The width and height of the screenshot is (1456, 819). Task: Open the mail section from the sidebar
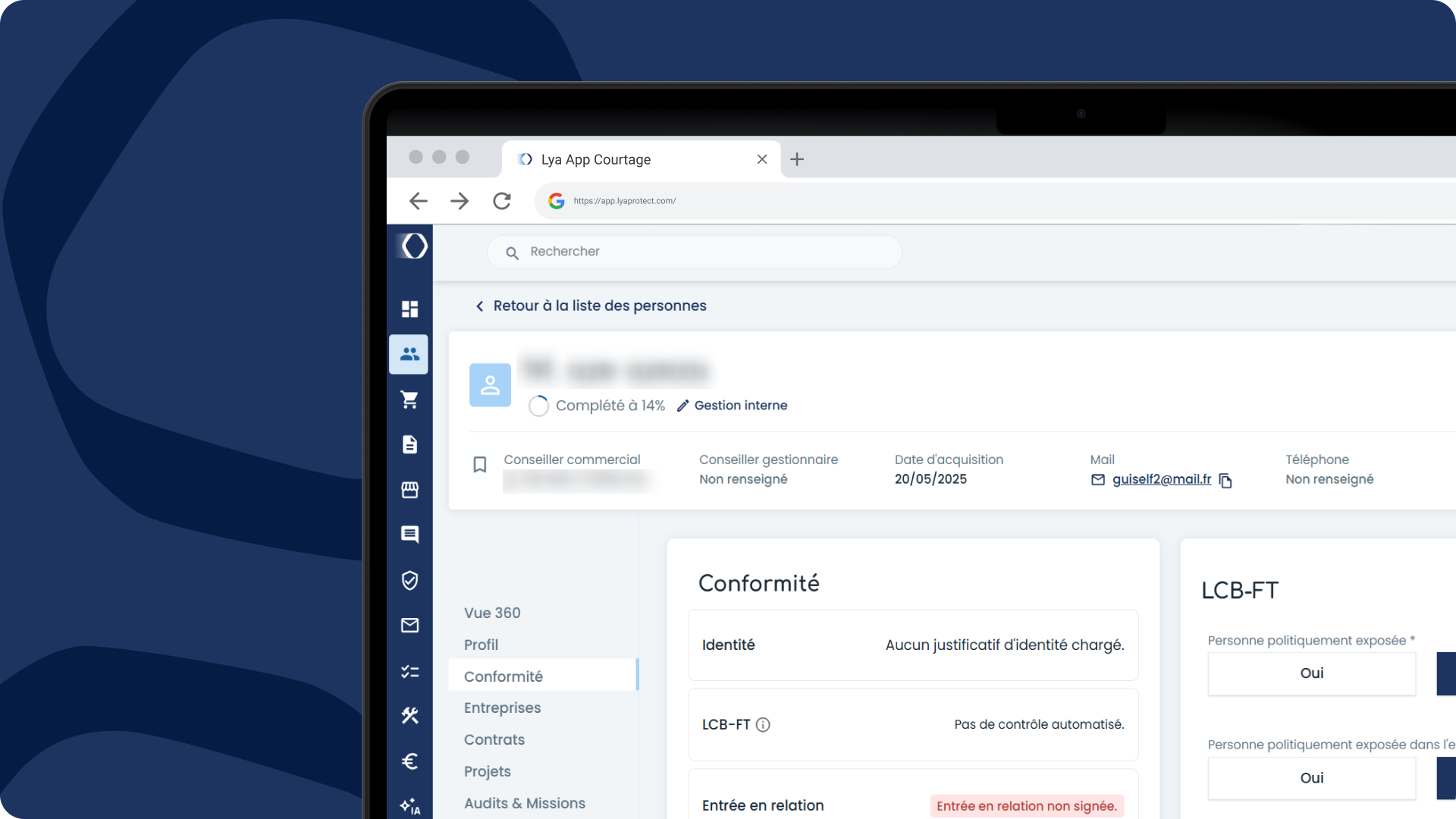click(x=409, y=626)
